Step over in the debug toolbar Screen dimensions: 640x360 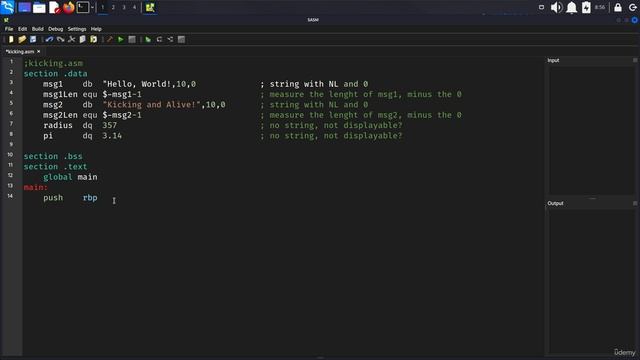click(159, 40)
